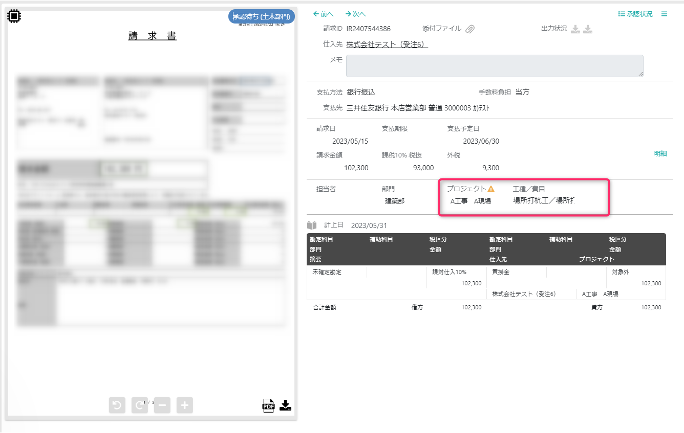Click the paperclip 添付ファイル icon
This screenshot has width=684, height=433.
click(x=470, y=29)
